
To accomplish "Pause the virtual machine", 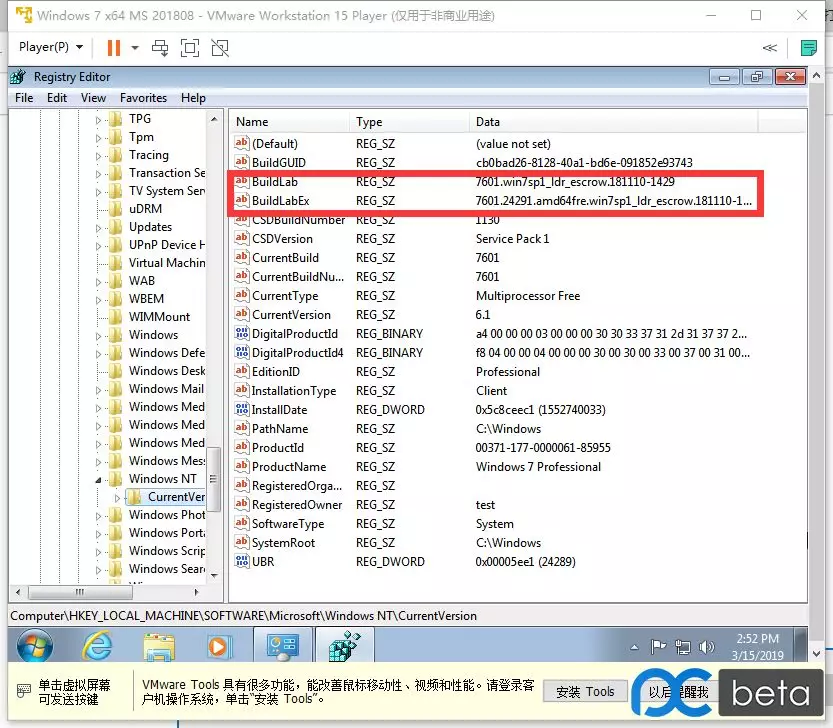I will (114, 48).
